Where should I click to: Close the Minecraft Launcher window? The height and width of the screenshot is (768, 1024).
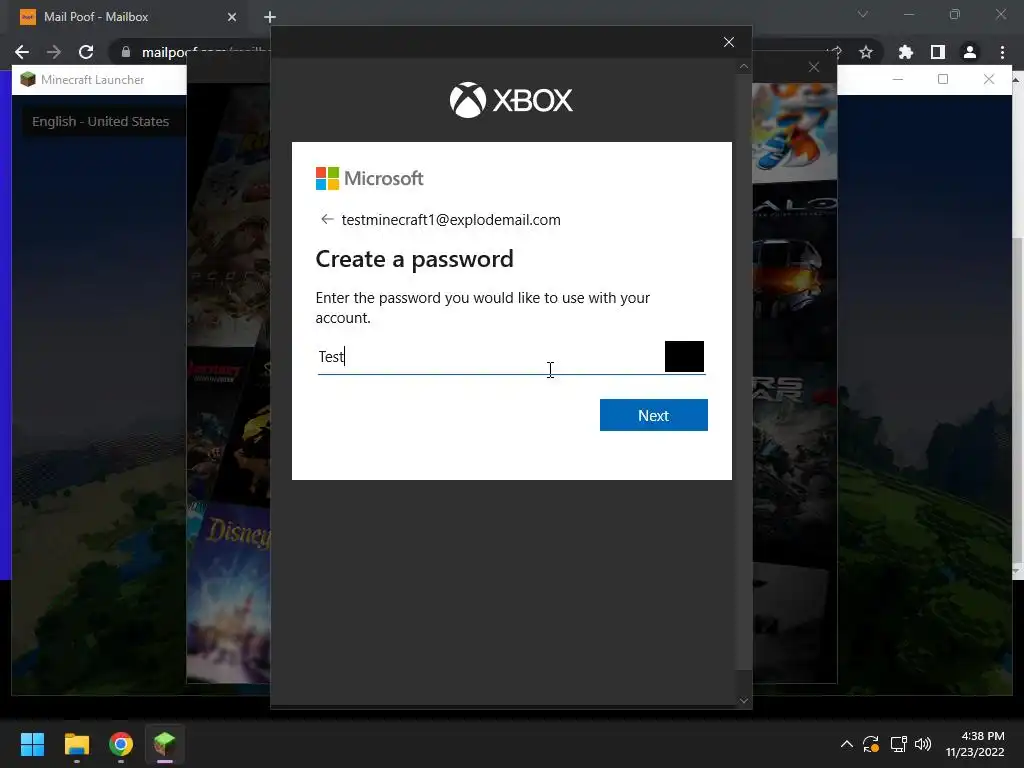(989, 80)
